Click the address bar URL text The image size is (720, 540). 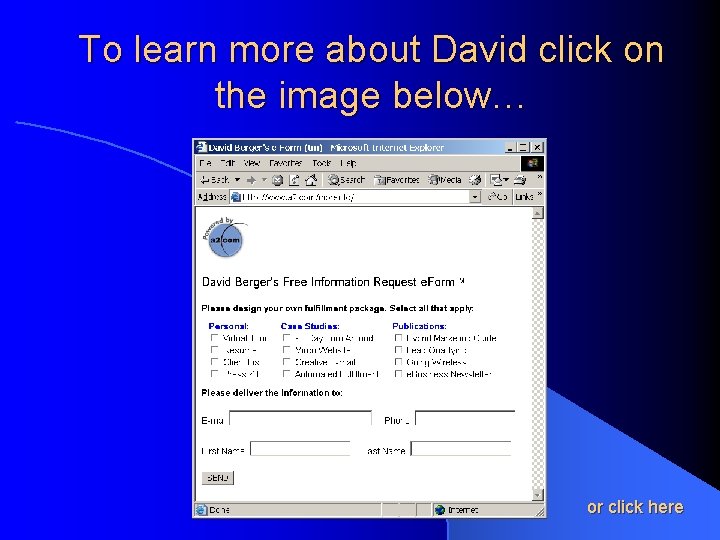tap(298, 197)
